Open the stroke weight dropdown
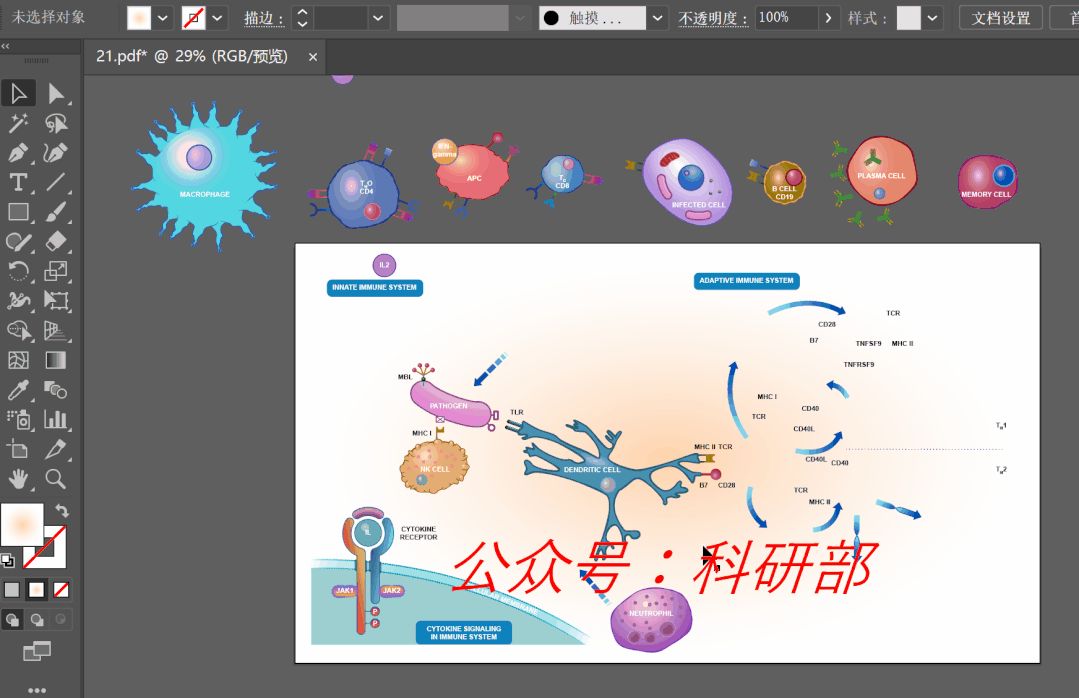Image resolution: width=1079 pixels, height=698 pixels. [x=378, y=18]
